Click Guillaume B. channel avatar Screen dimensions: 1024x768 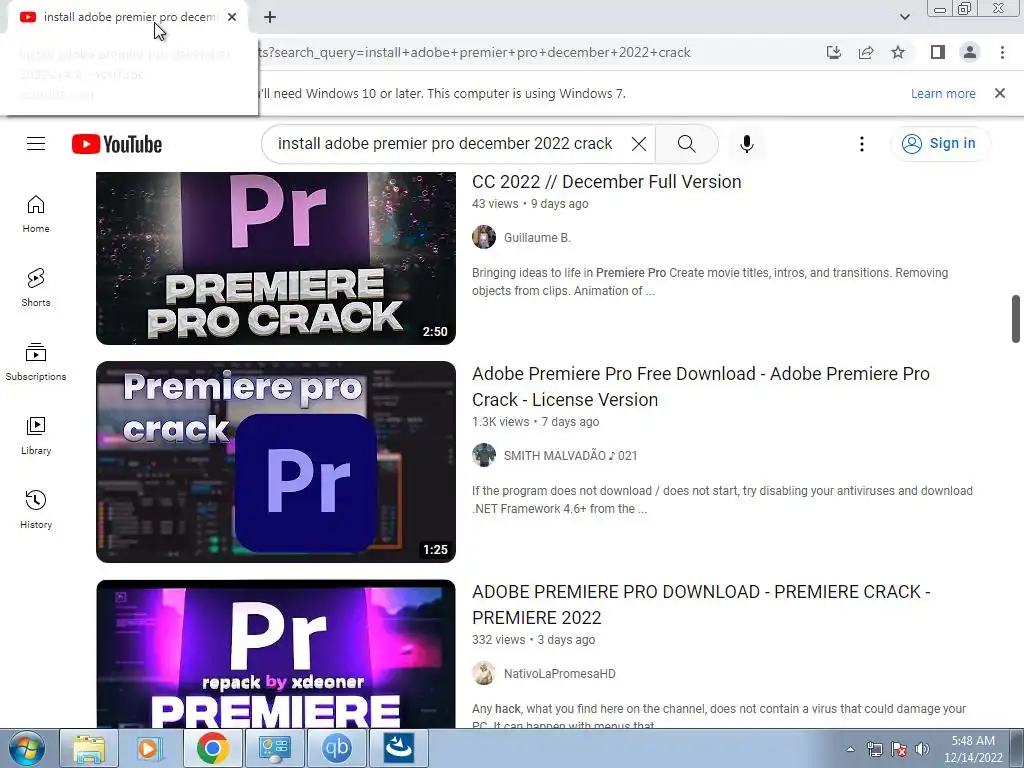click(484, 237)
